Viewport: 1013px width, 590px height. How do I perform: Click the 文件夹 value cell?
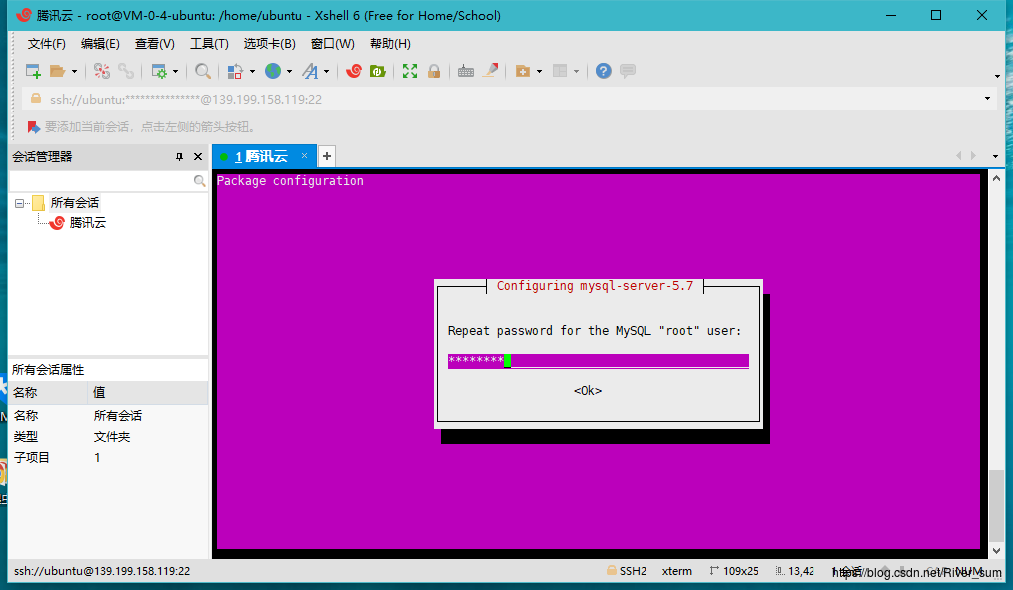[112, 437]
